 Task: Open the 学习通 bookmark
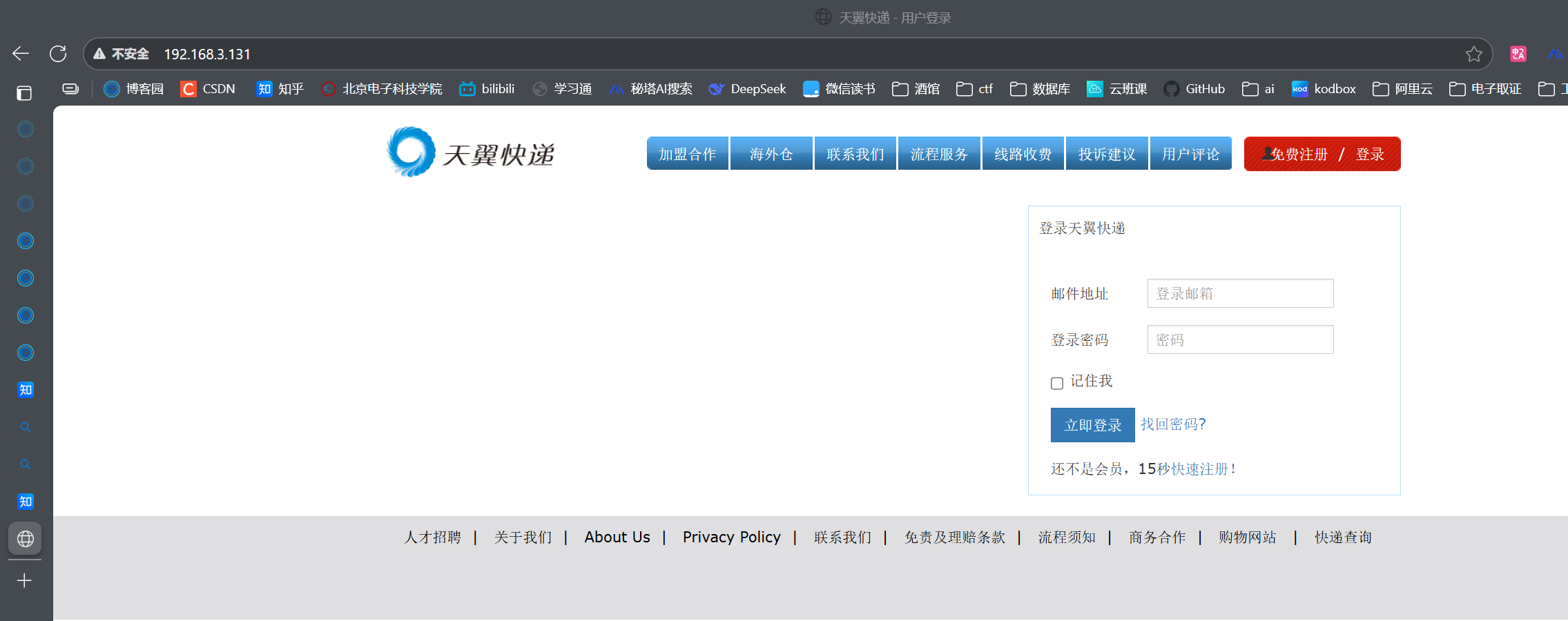coord(562,89)
